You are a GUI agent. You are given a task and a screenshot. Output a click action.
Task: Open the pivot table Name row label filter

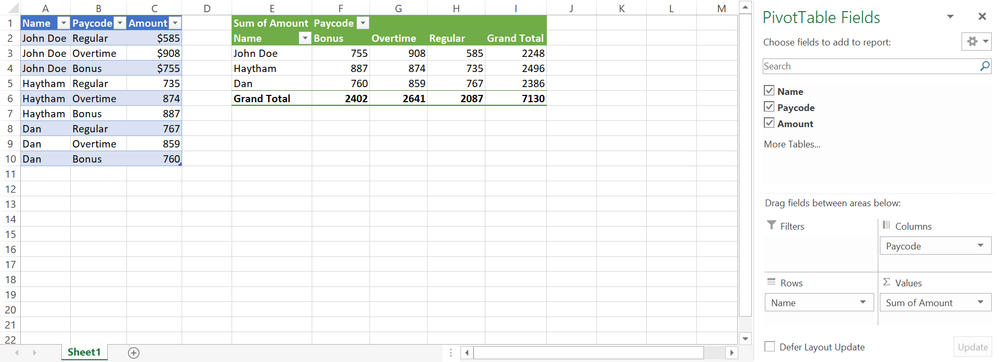click(x=305, y=38)
